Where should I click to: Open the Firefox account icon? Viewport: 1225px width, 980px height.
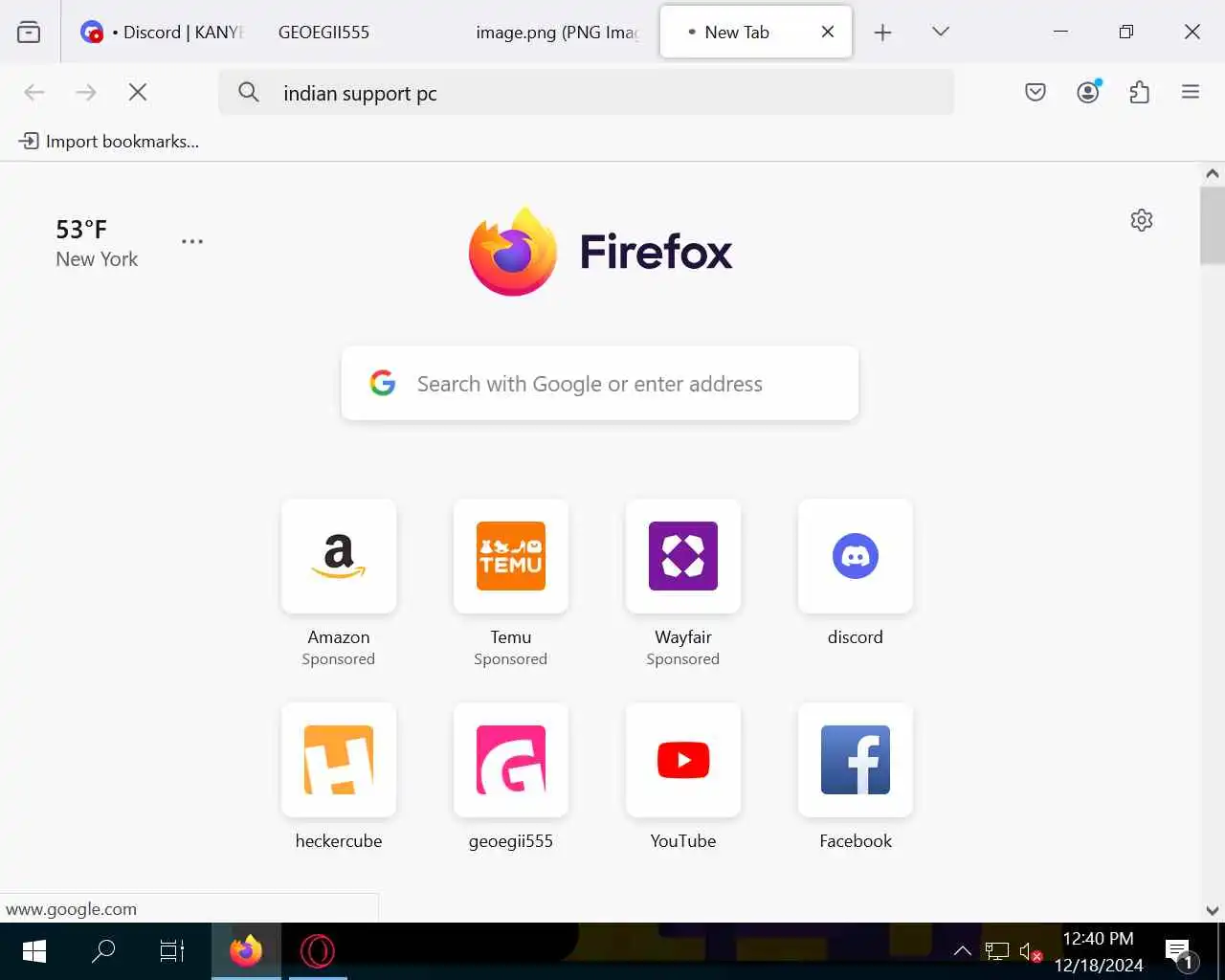[1088, 92]
